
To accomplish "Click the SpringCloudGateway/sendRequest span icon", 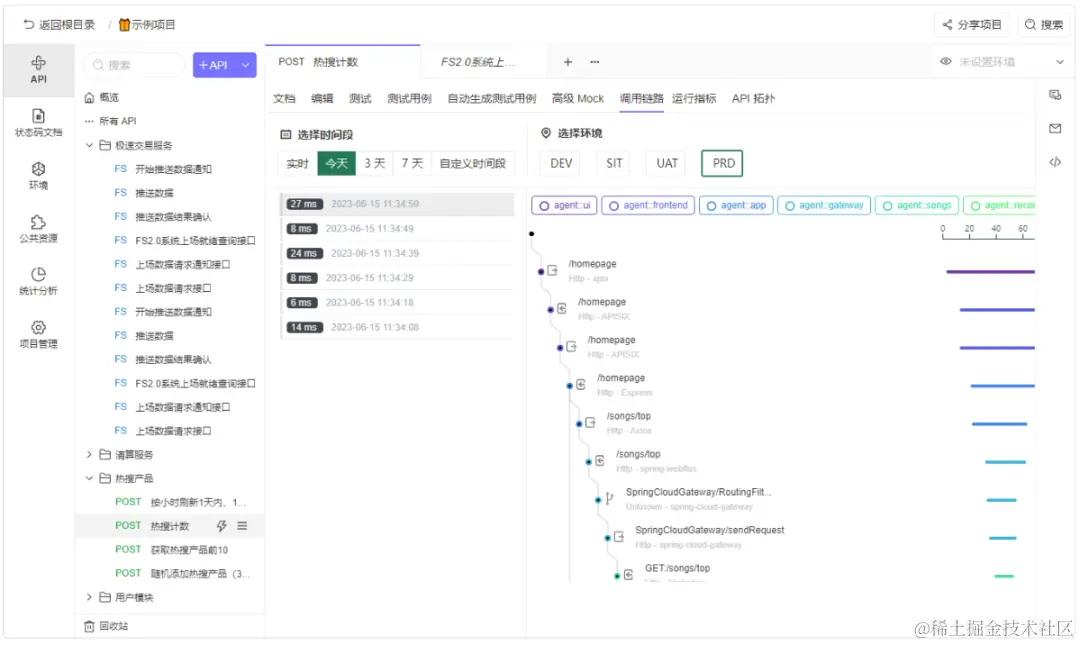I will [619, 537].
